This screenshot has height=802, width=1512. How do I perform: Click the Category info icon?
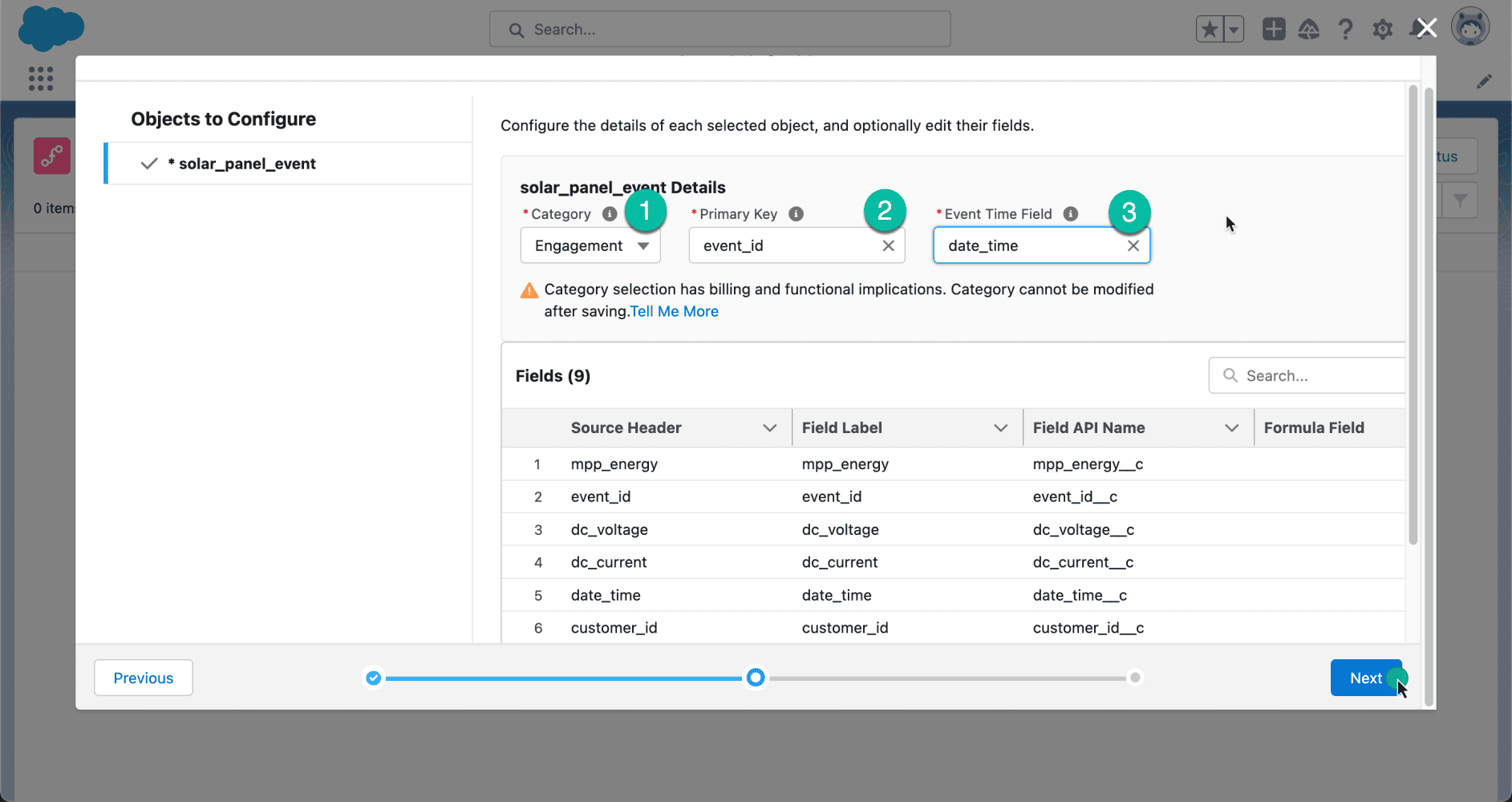click(610, 214)
